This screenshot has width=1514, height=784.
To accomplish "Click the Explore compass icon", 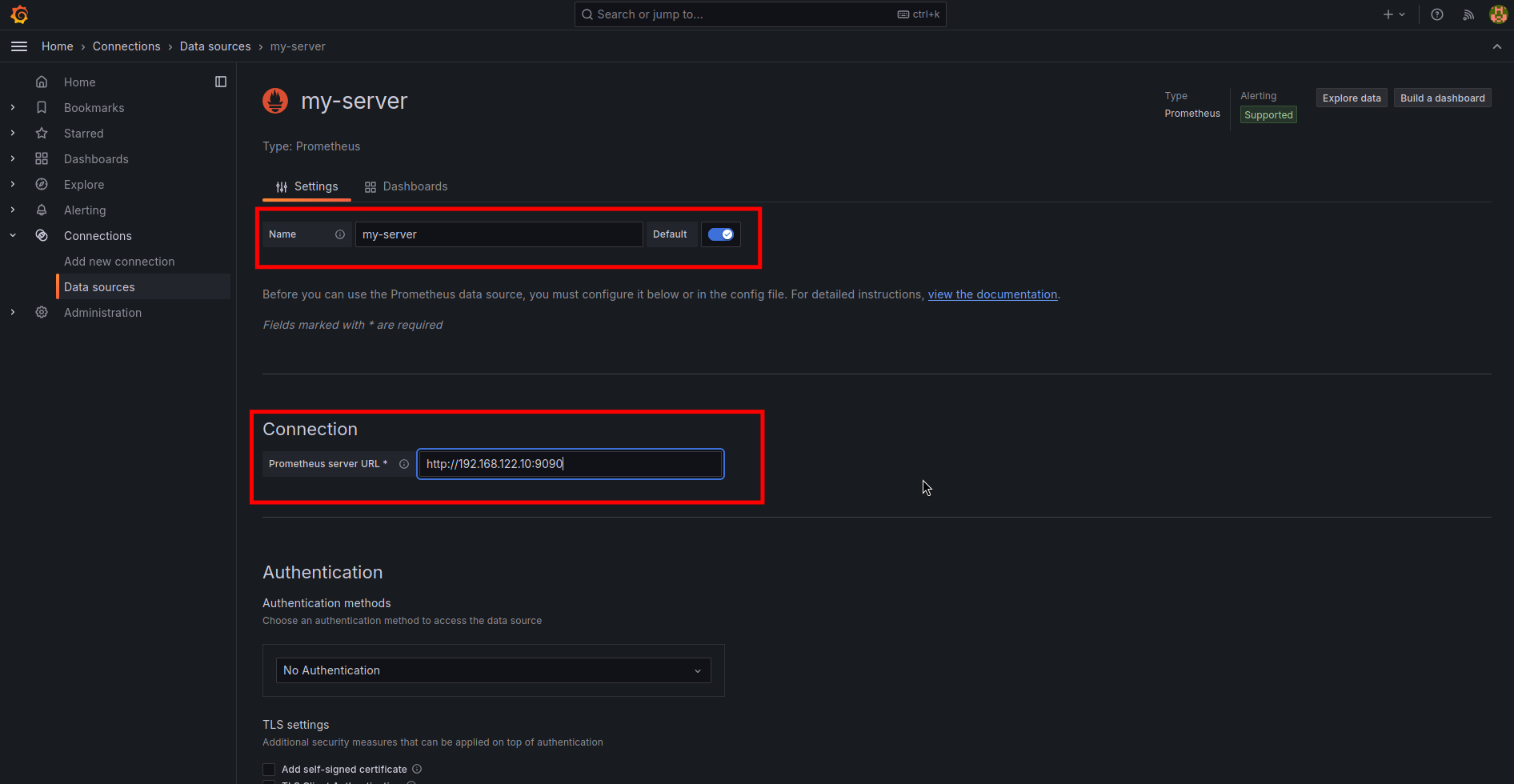I will tap(42, 184).
